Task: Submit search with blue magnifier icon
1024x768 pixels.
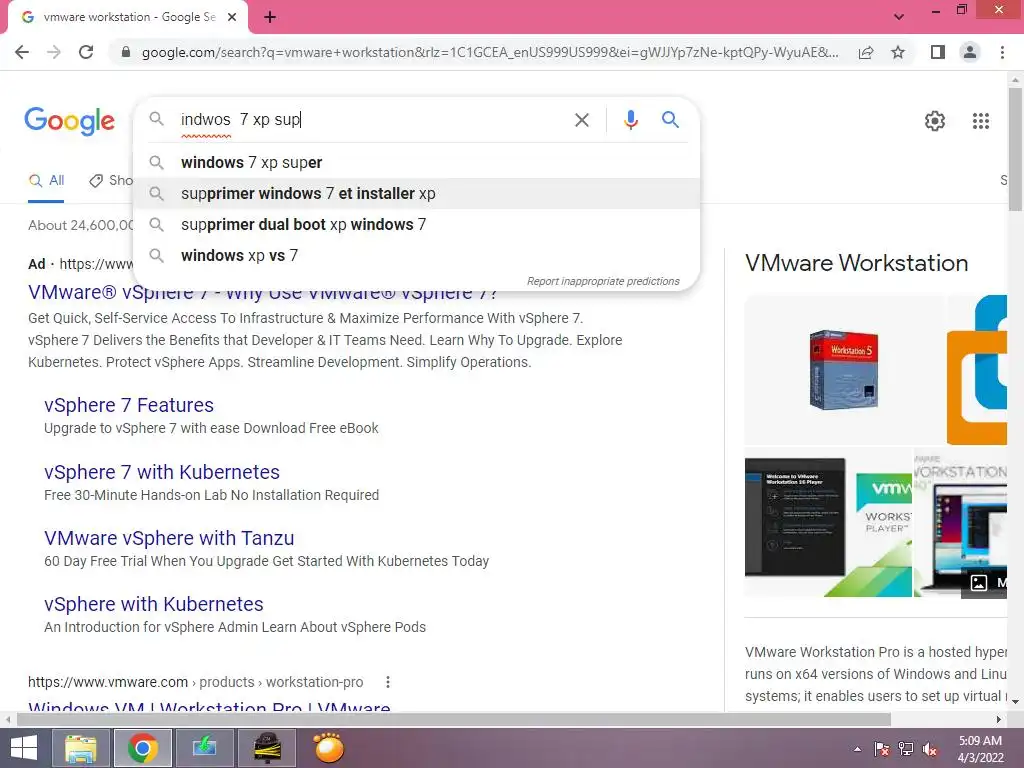Action: 670,120
